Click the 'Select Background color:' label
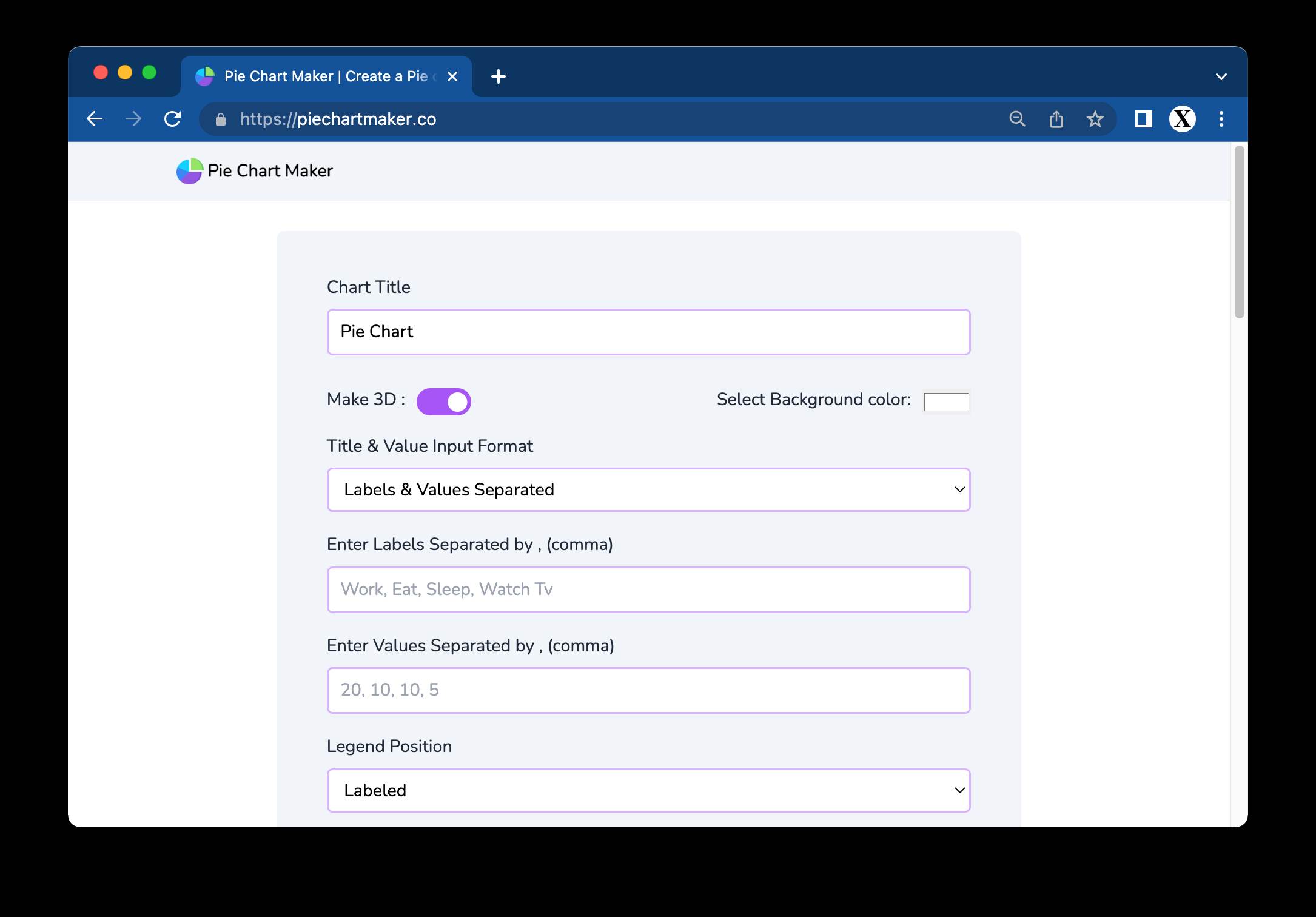This screenshot has width=1316, height=917. 814,399
